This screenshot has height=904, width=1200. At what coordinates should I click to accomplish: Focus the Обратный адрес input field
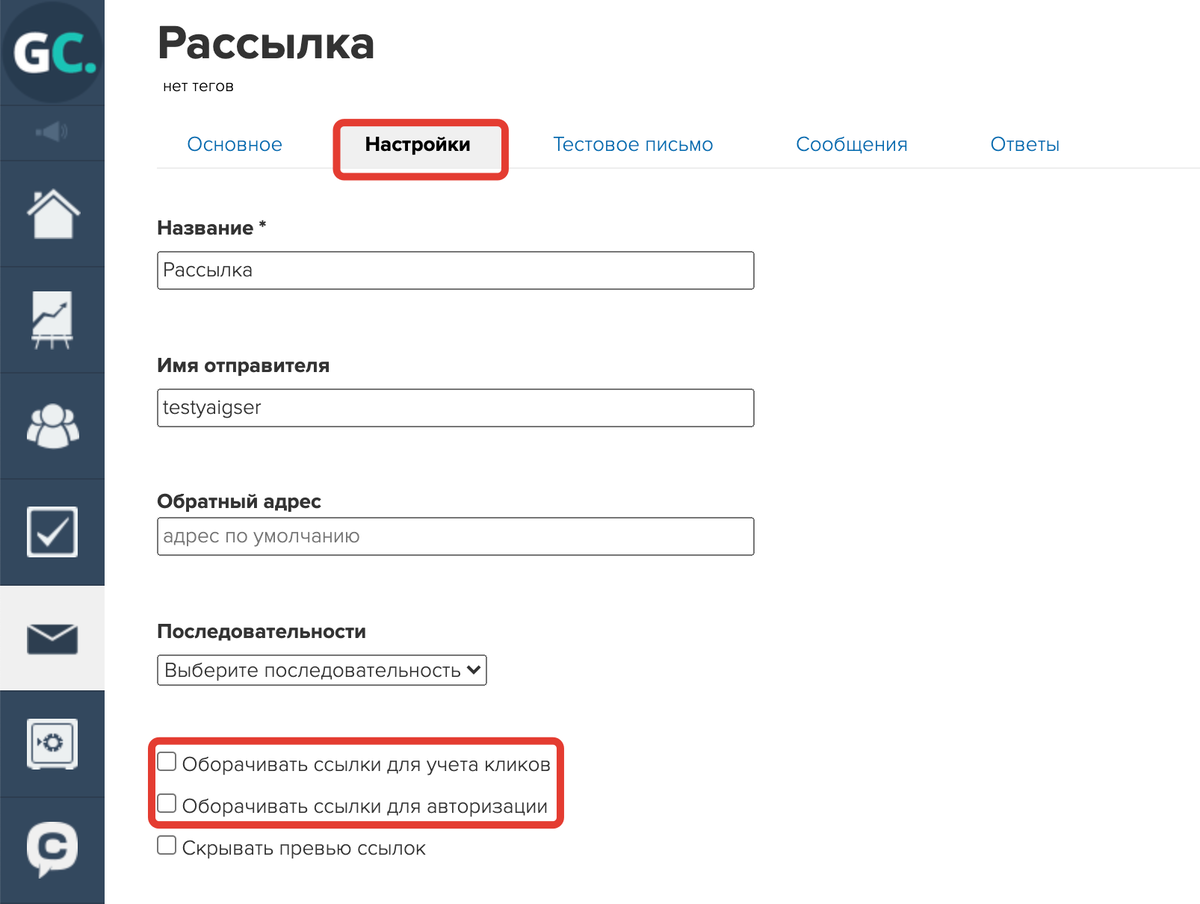point(456,536)
